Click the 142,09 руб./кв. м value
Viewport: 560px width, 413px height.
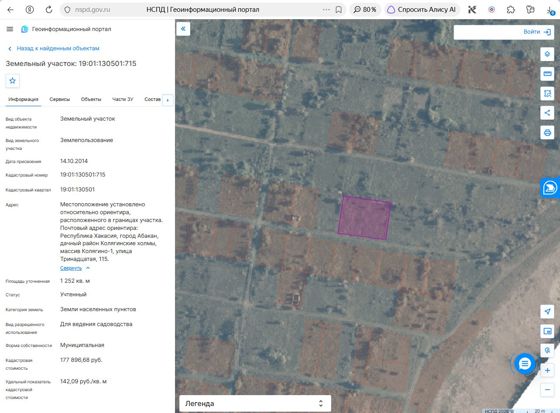click(x=83, y=382)
